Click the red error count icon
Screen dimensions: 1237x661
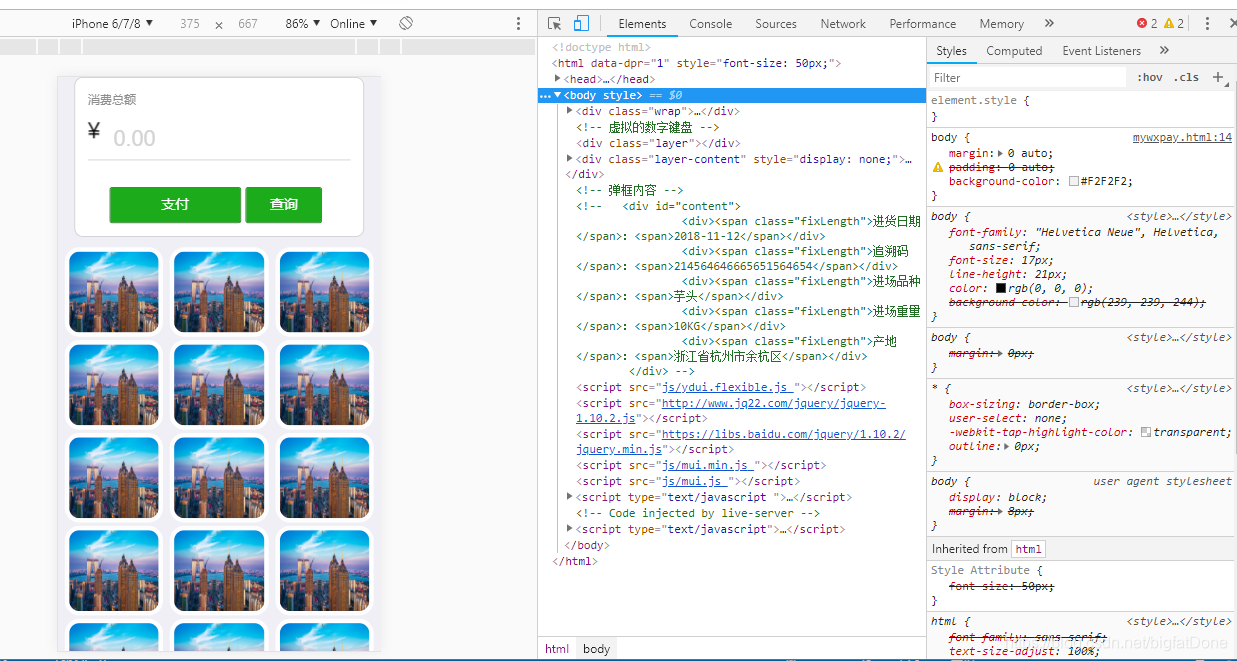(1142, 23)
